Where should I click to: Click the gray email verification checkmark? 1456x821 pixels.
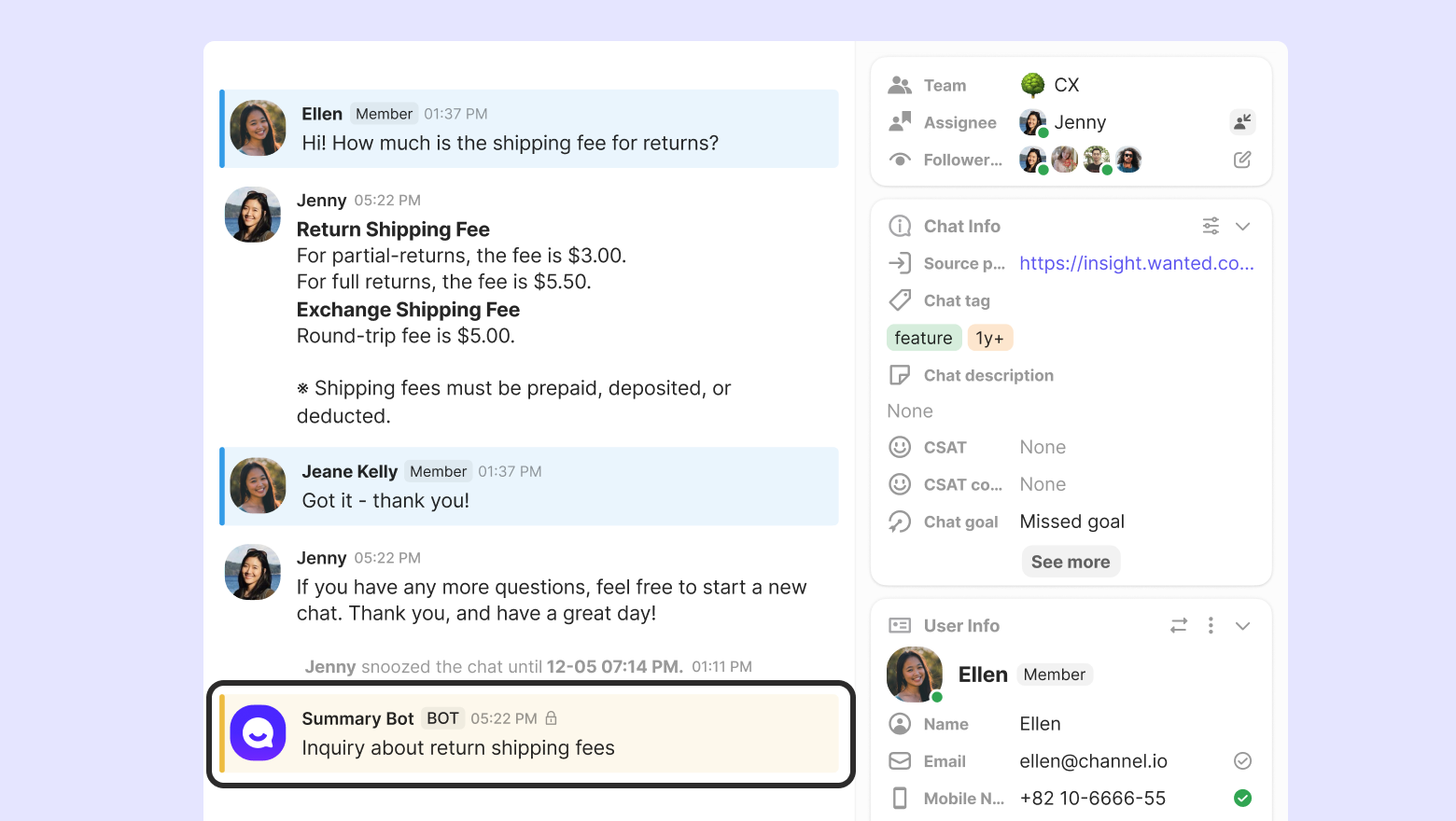pos(1242,760)
